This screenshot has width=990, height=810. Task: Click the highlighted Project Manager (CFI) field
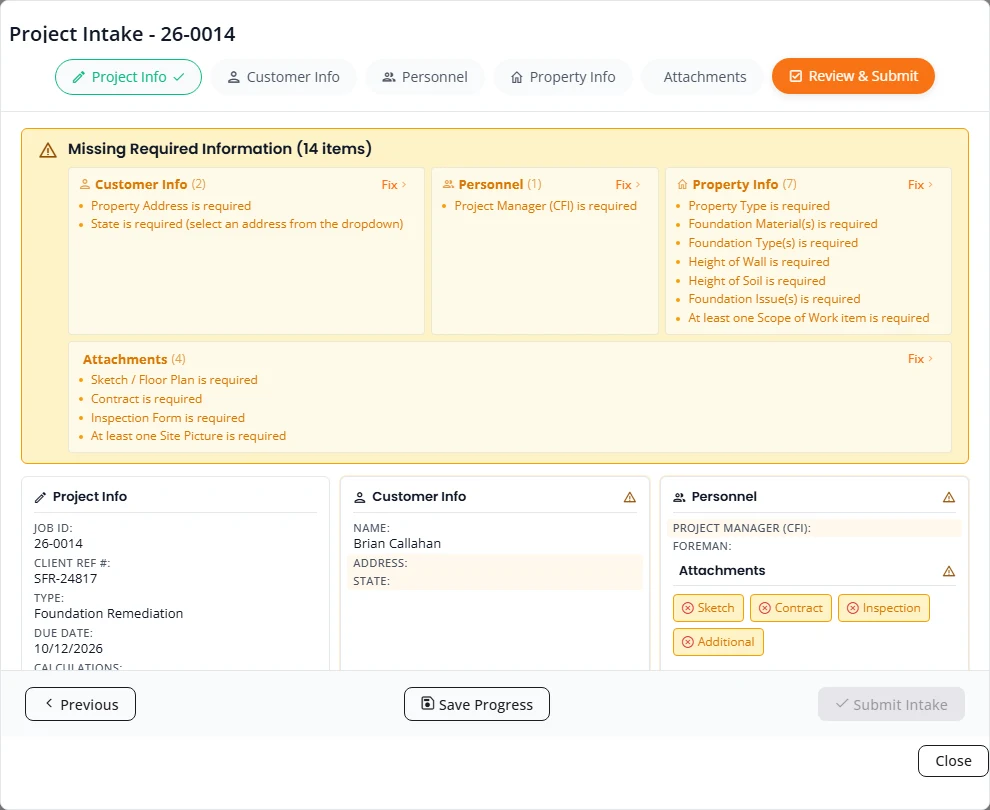click(x=814, y=528)
